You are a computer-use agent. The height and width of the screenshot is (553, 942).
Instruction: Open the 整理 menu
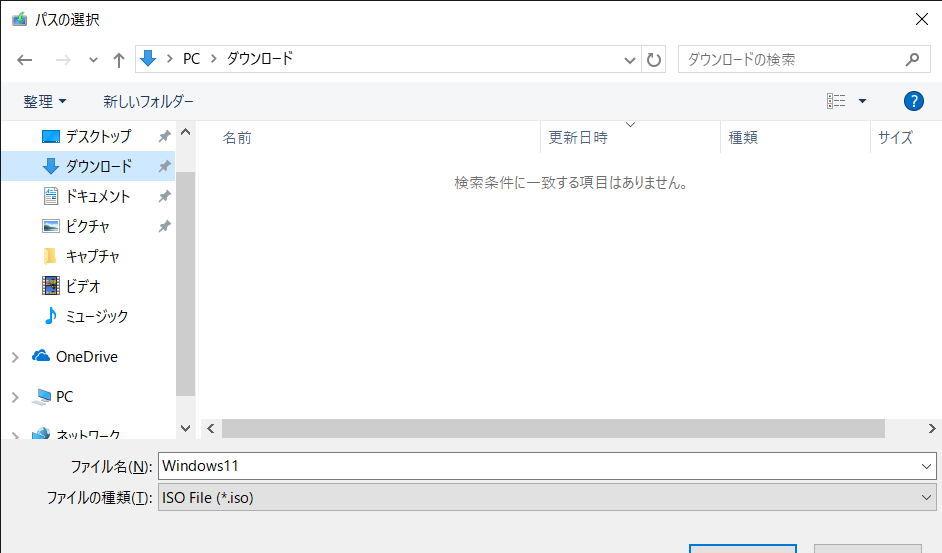tap(44, 102)
